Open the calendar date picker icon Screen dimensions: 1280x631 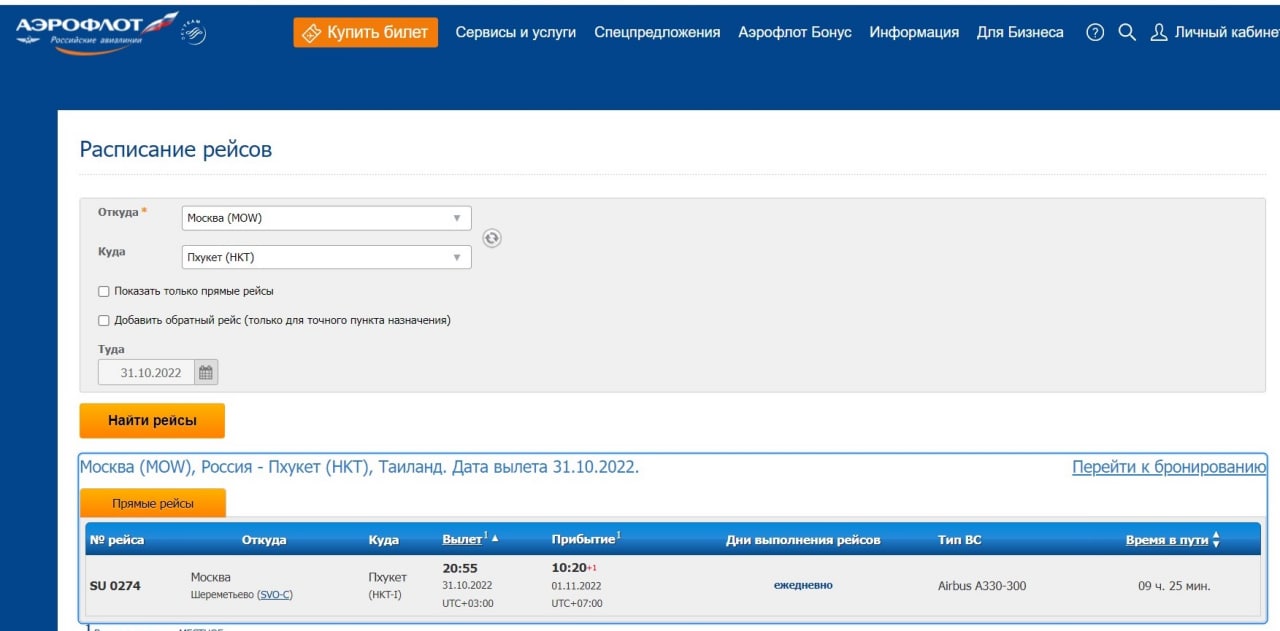205,373
